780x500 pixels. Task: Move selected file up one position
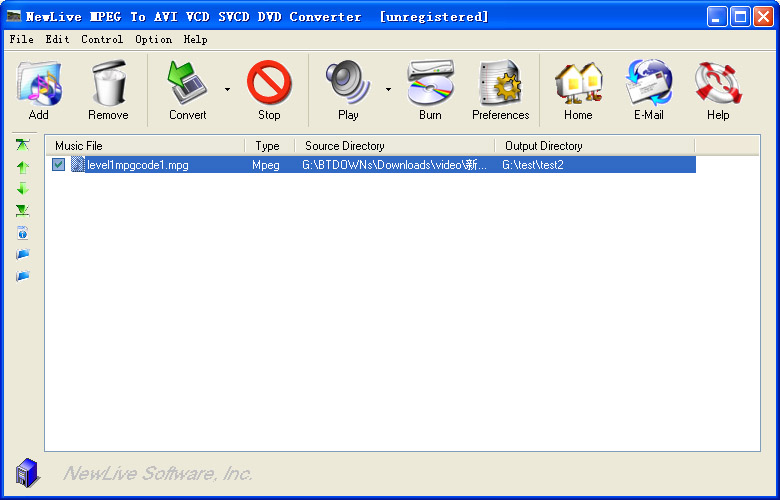22,167
